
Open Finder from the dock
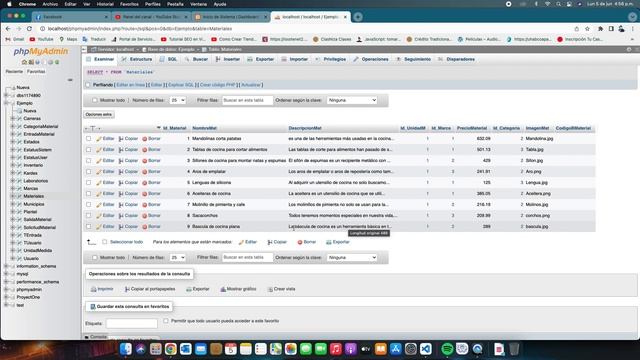tap(126, 349)
